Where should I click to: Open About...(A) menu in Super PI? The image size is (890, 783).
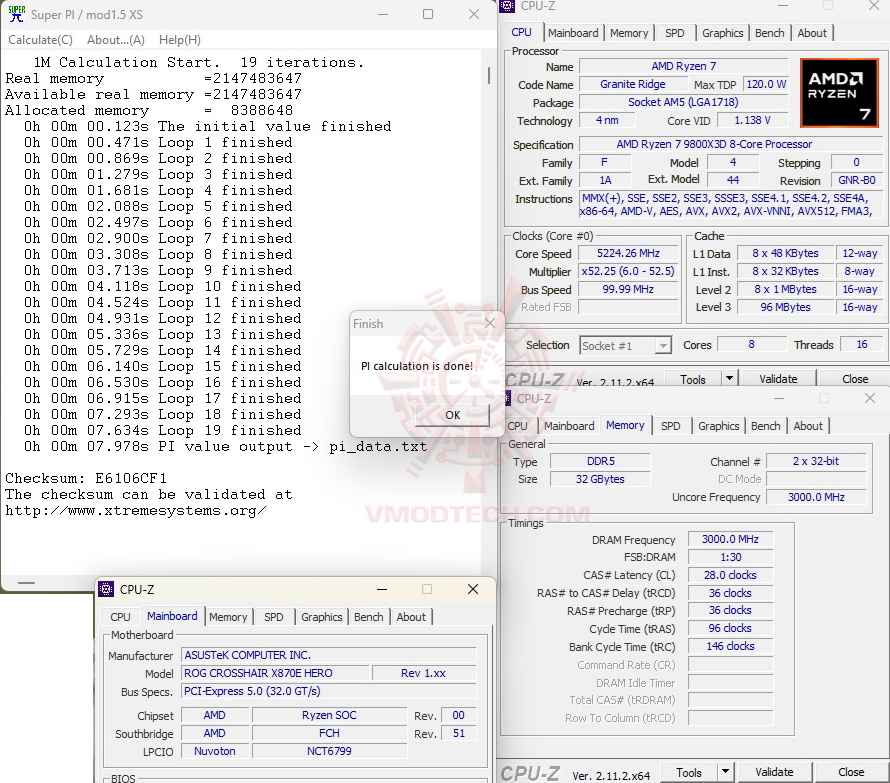[x=116, y=40]
